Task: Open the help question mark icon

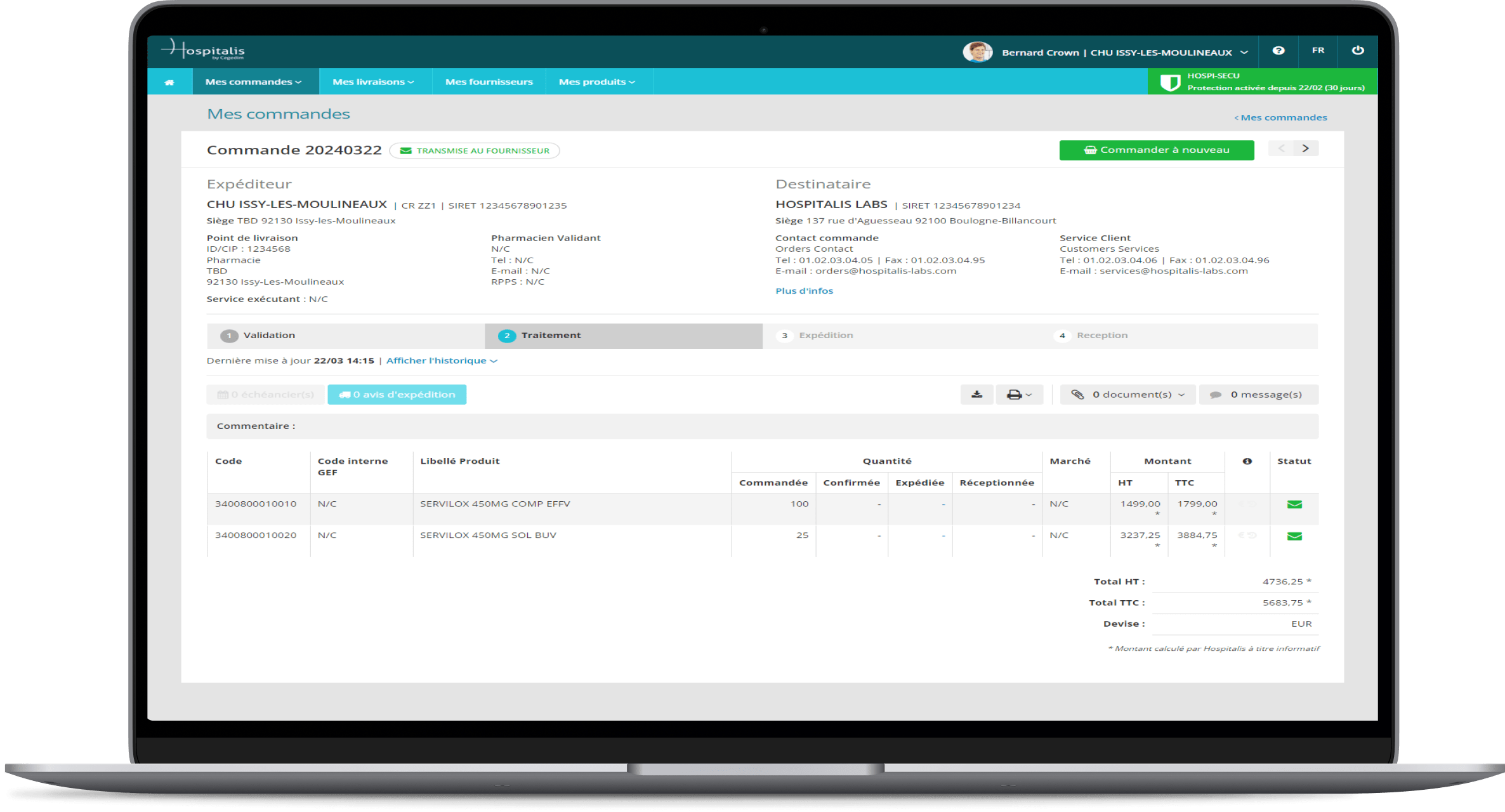Action: coord(1278,51)
